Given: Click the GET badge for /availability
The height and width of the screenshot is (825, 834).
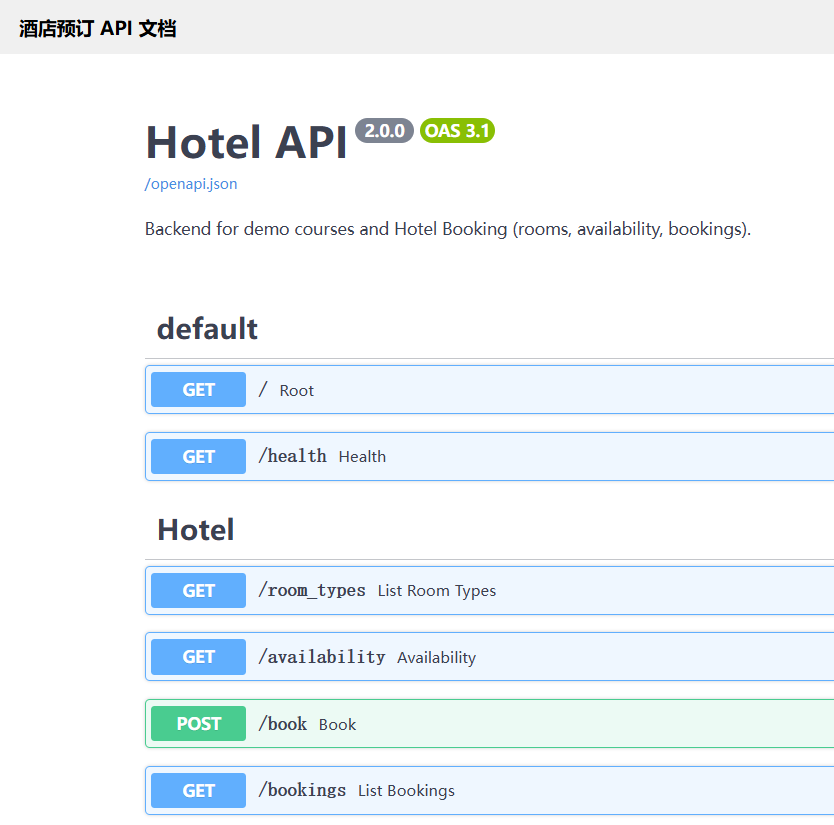Looking at the screenshot, I should [198, 657].
